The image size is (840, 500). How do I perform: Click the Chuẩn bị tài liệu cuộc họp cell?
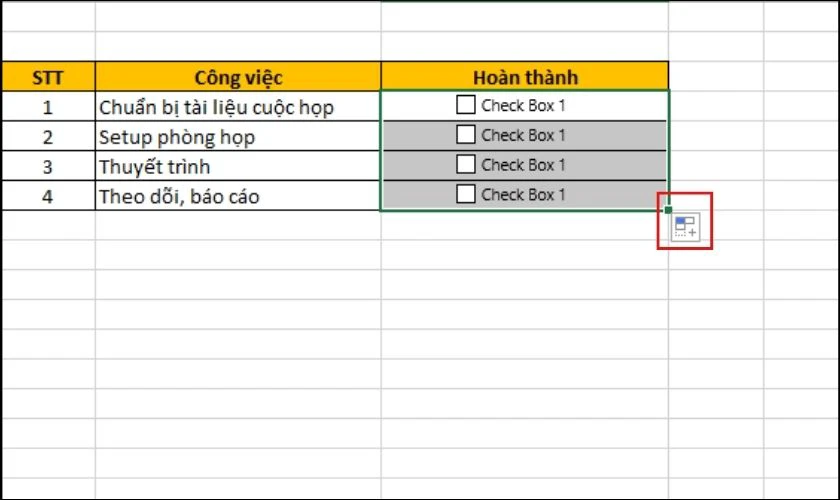(238, 107)
